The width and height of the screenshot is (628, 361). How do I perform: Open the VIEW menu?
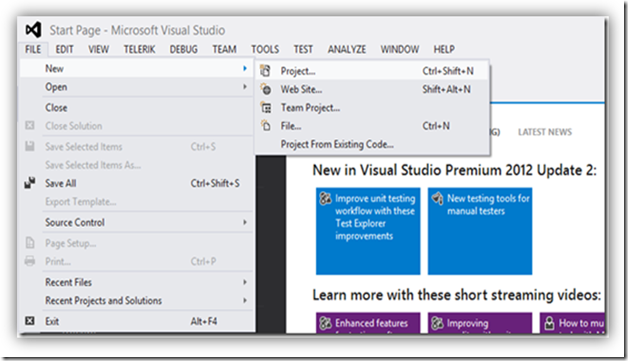[99, 49]
